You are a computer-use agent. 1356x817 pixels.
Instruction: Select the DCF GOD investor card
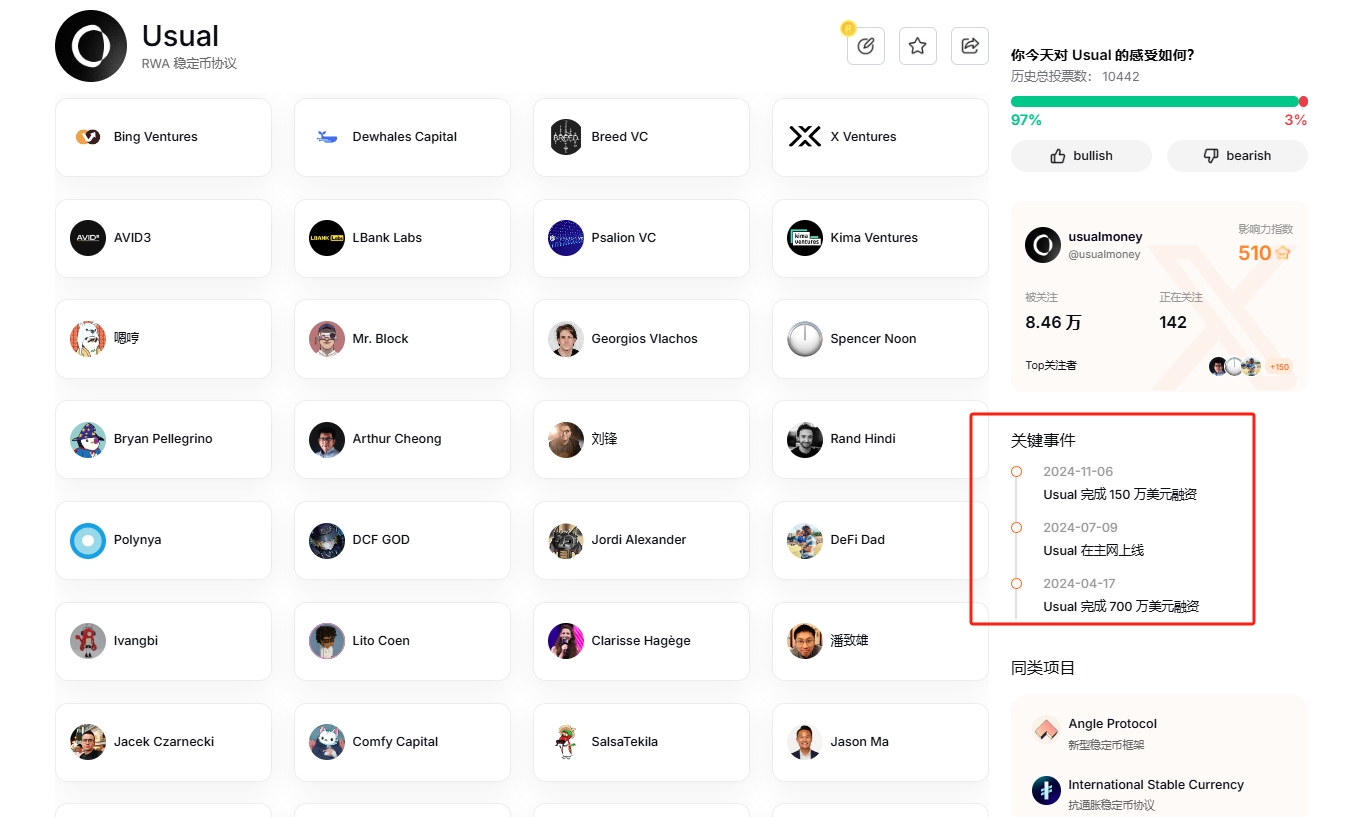click(402, 540)
